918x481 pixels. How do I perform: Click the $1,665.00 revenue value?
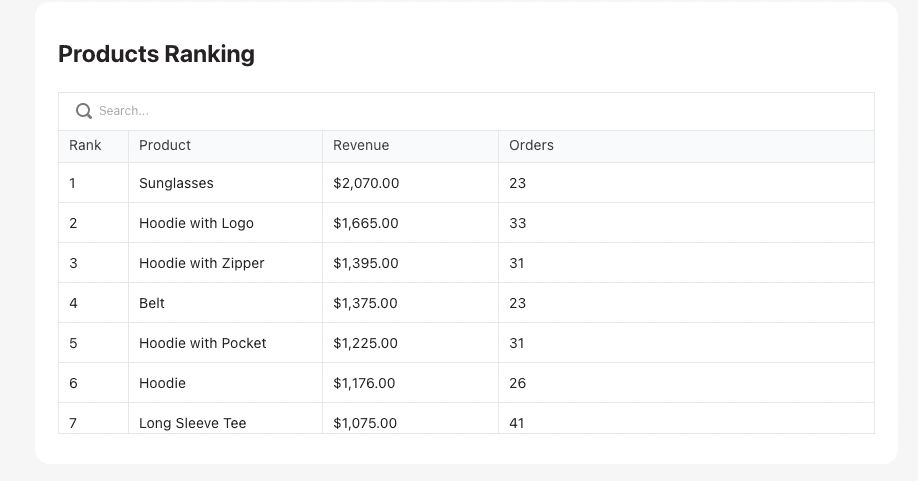[366, 223]
